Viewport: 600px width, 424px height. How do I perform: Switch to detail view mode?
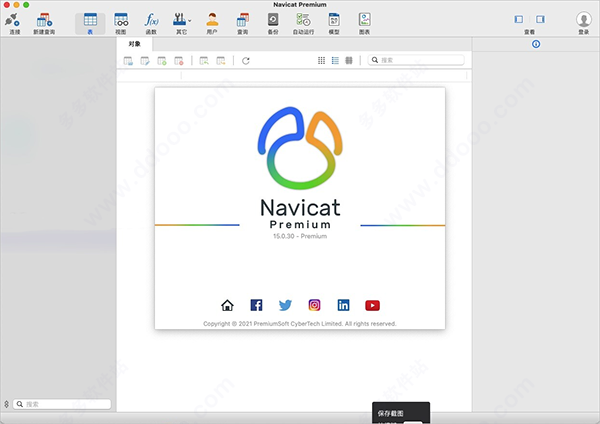click(x=349, y=60)
